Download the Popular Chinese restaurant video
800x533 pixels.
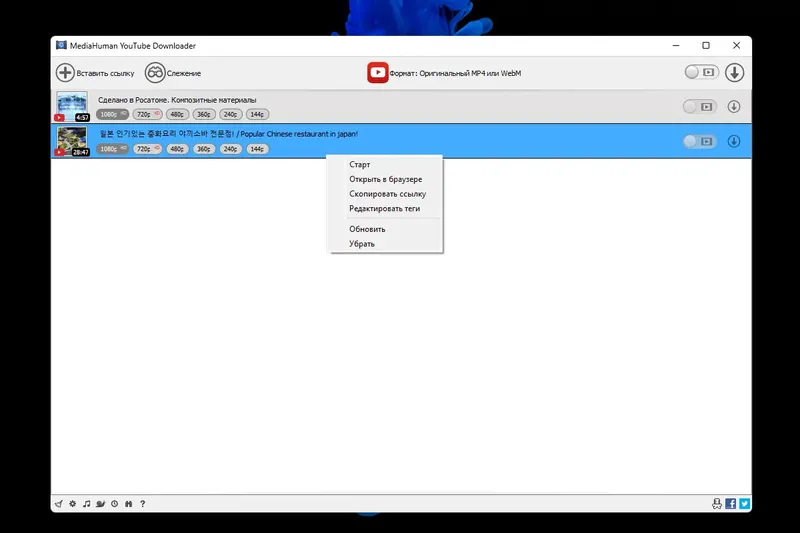pyautogui.click(x=734, y=141)
